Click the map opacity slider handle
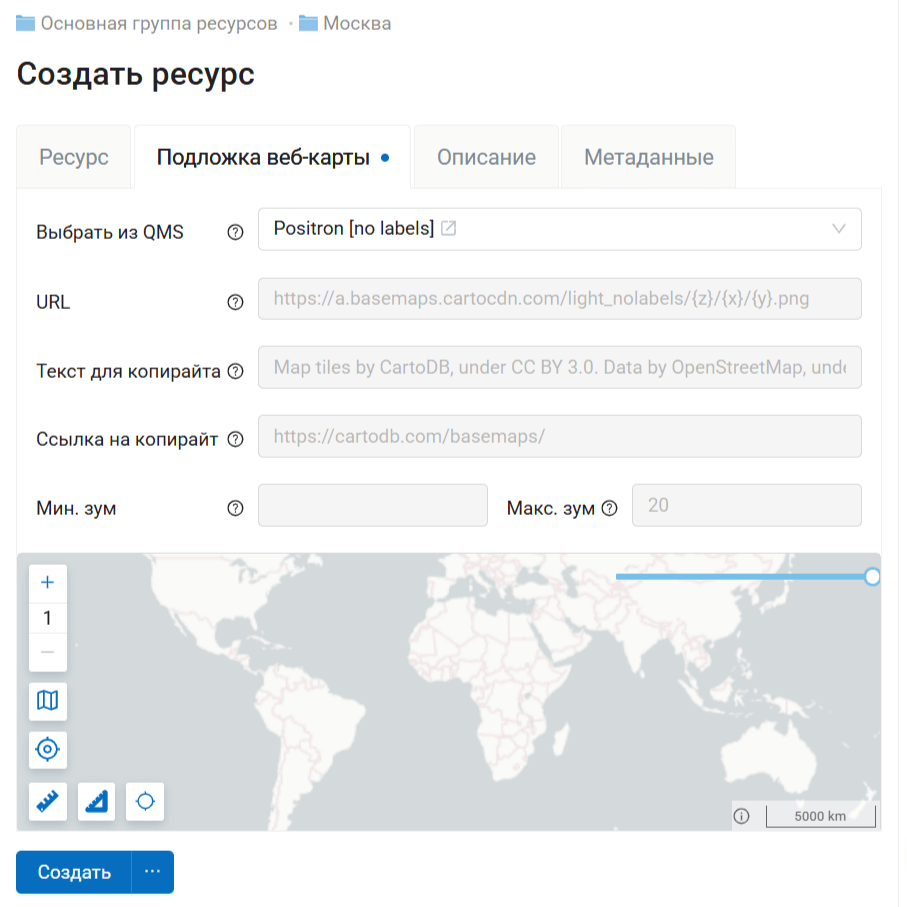Viewport: 907px width, 907px height. pos(872,577)
